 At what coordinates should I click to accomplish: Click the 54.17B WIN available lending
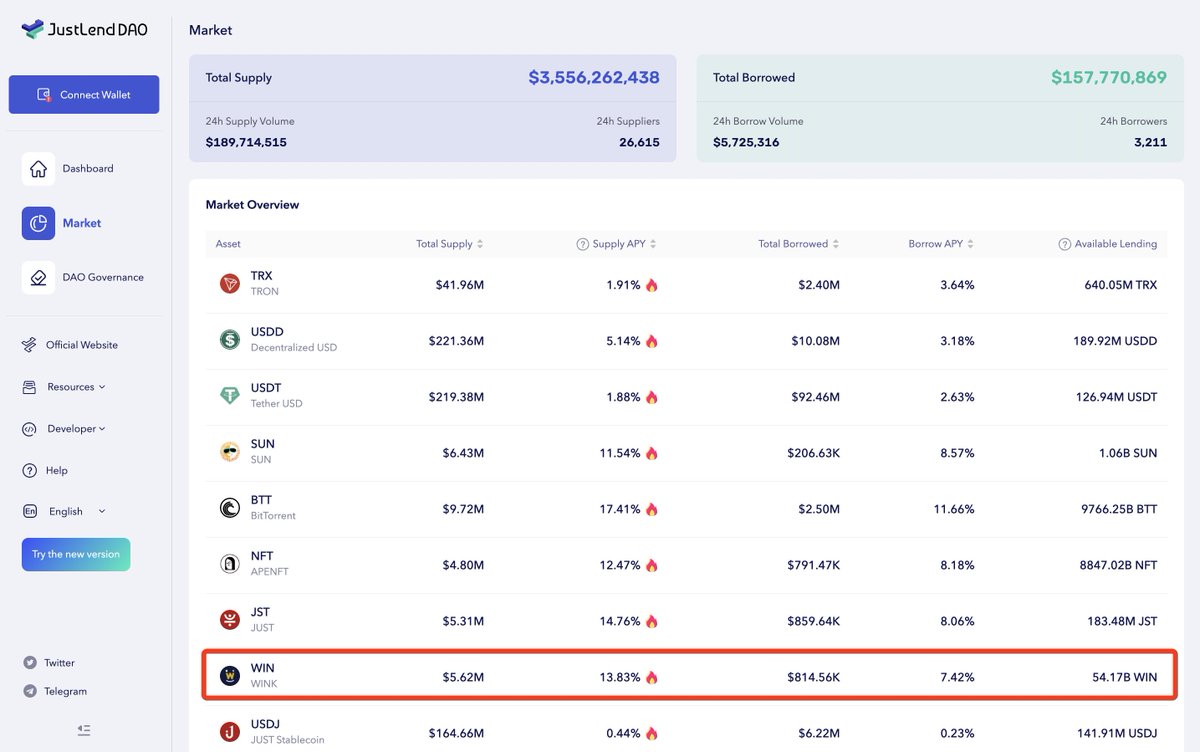click(x=1124, y=677)
